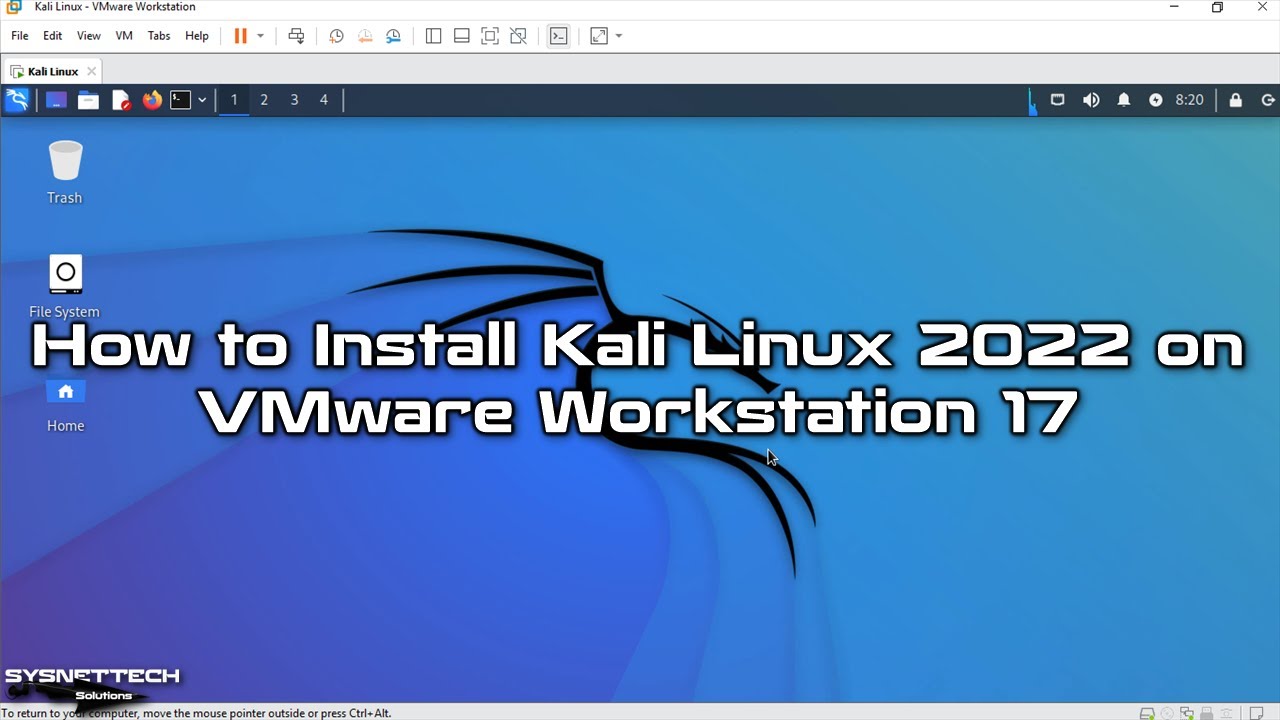Open the File menu in VMware
The height and width of the screenshot is (720, 1280).
(20, 36)
